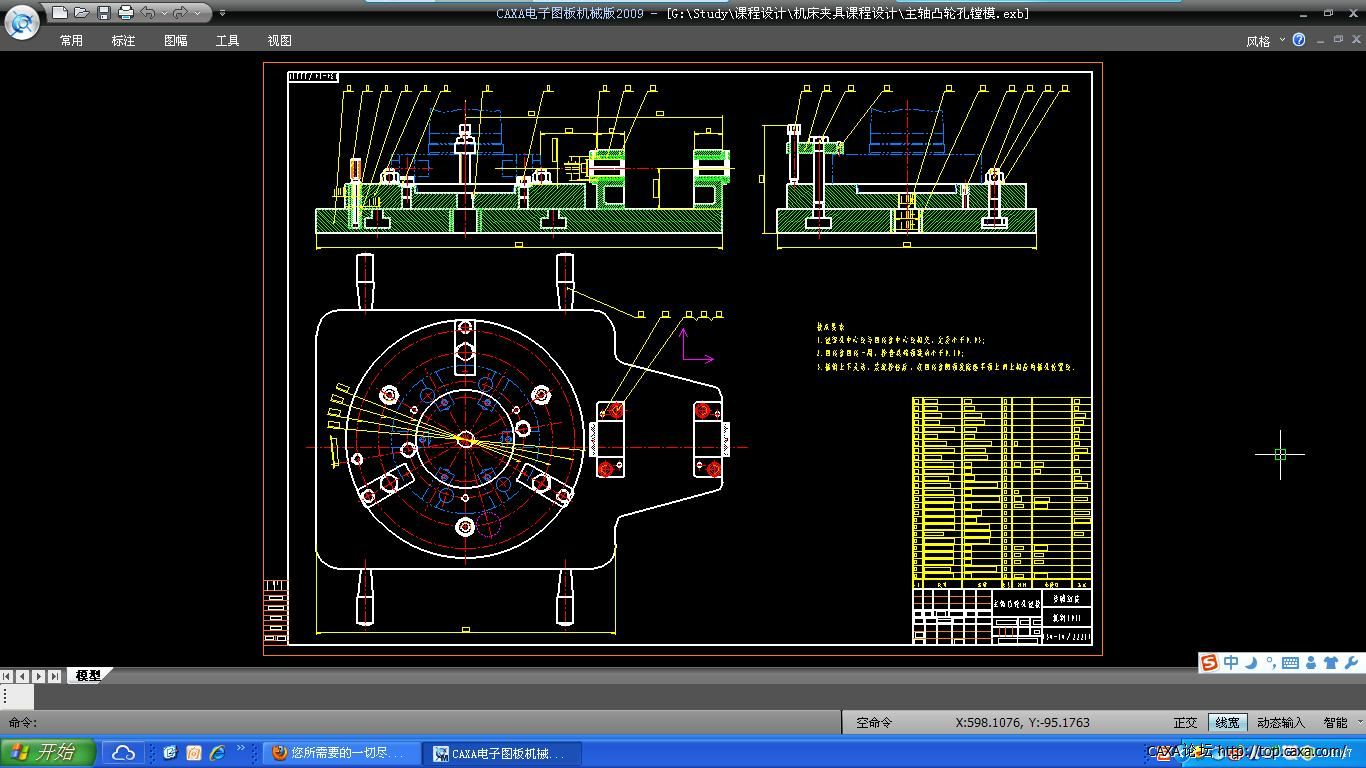This screenshot has width=1366, height=768.
Task: Open the 常用 ribbon tab
Action: [x=71, y=41]
